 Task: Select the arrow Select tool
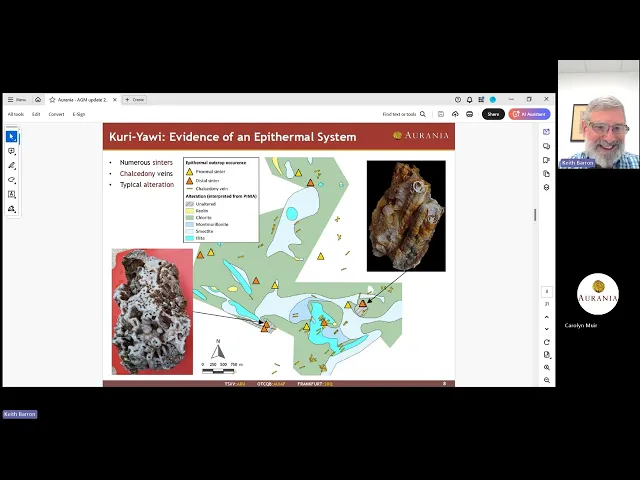[x=11, y=137]
